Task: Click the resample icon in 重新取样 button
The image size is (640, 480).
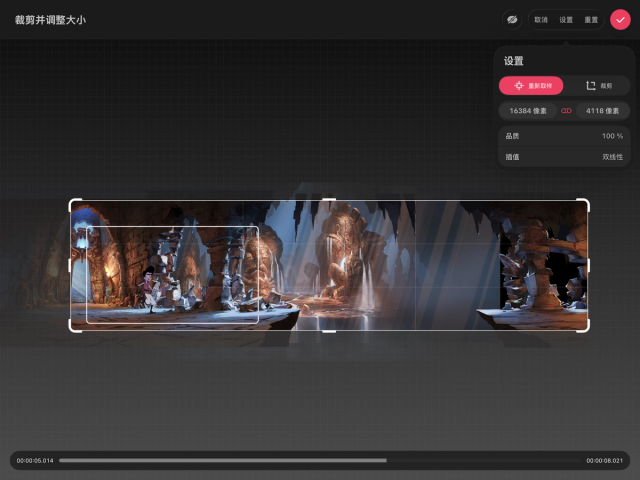Action: pos(519,86)
